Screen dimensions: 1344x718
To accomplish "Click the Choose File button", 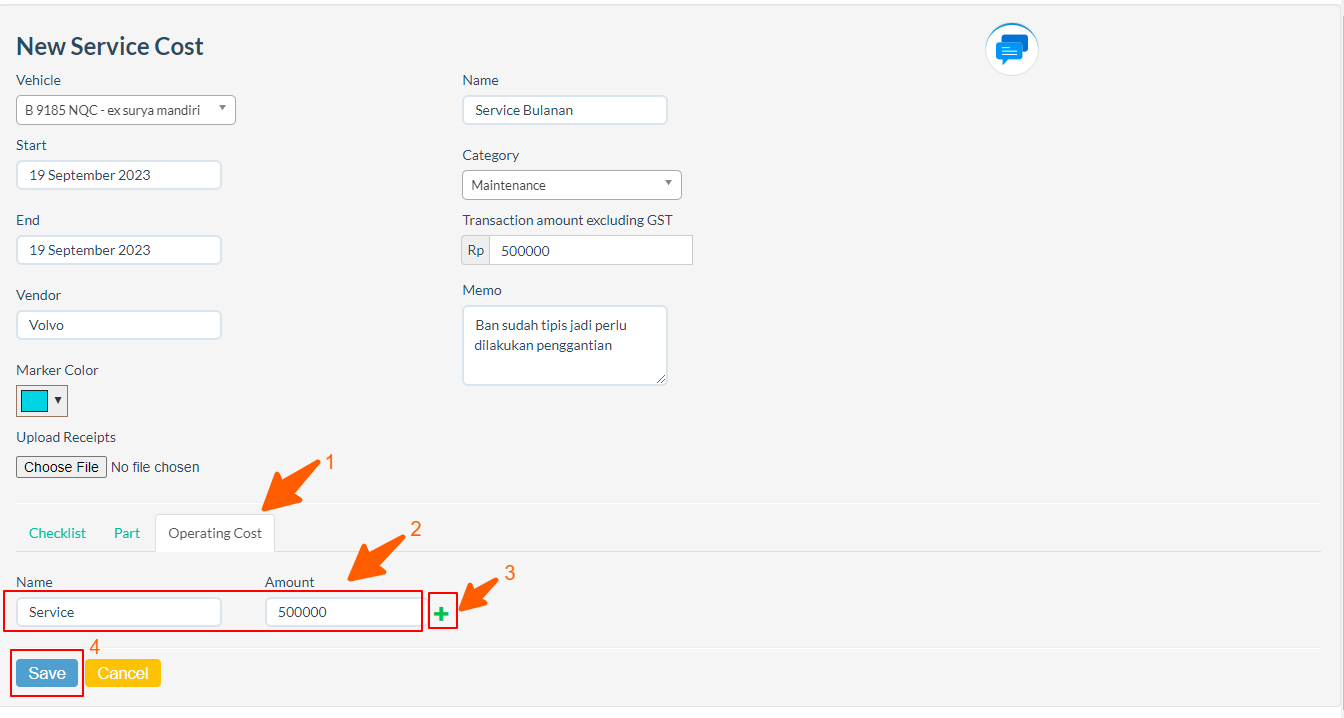I will coord(61,467).
